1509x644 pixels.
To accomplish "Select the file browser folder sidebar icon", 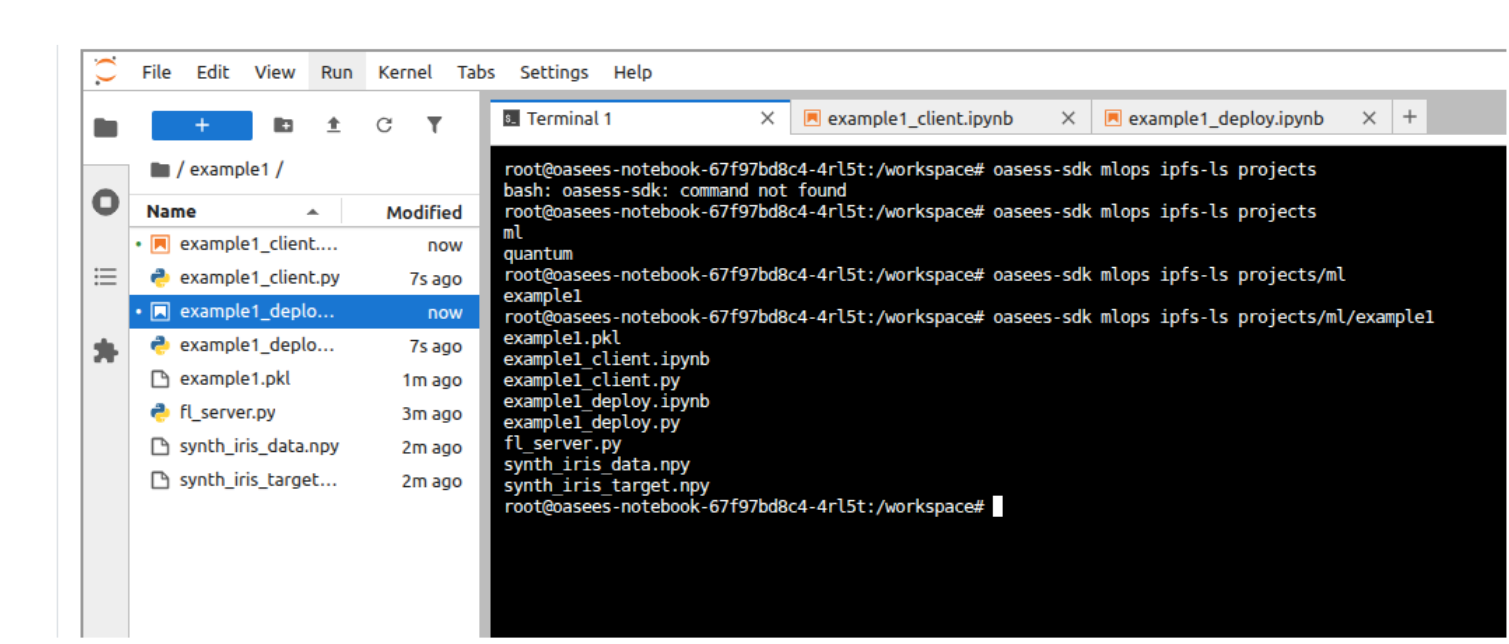I will 105,127.
